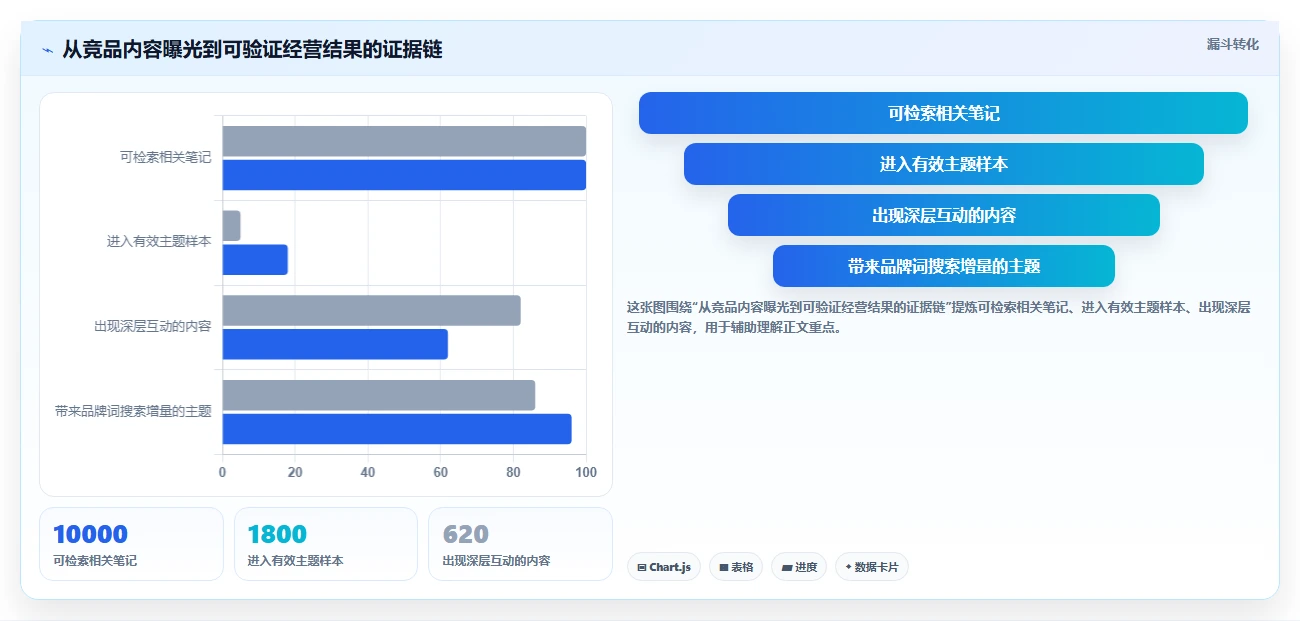Open the 10000 可检索相关笔记 data card
This screenshot has width=1300, height=621.
[x=131, y=544]
